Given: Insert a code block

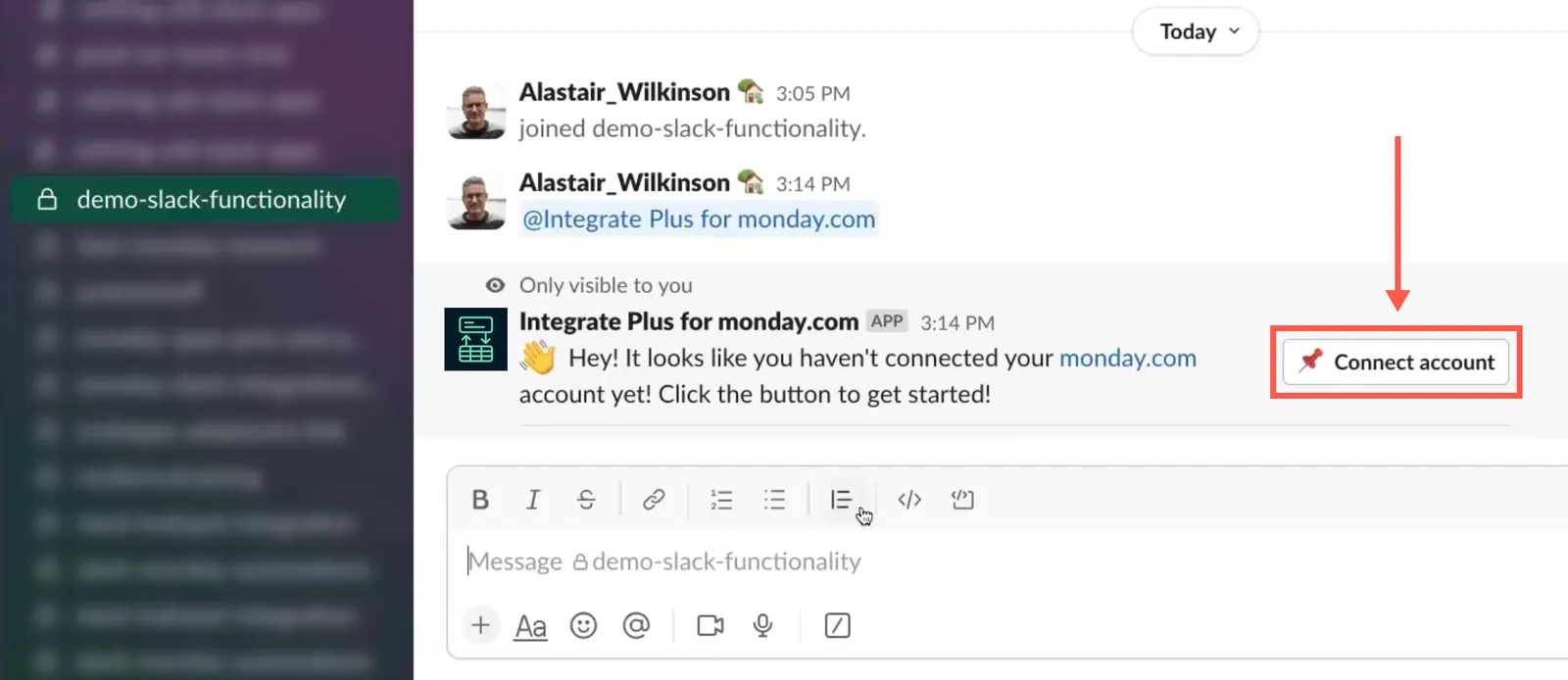Looking at the screenshot, I should pos(962,500).
